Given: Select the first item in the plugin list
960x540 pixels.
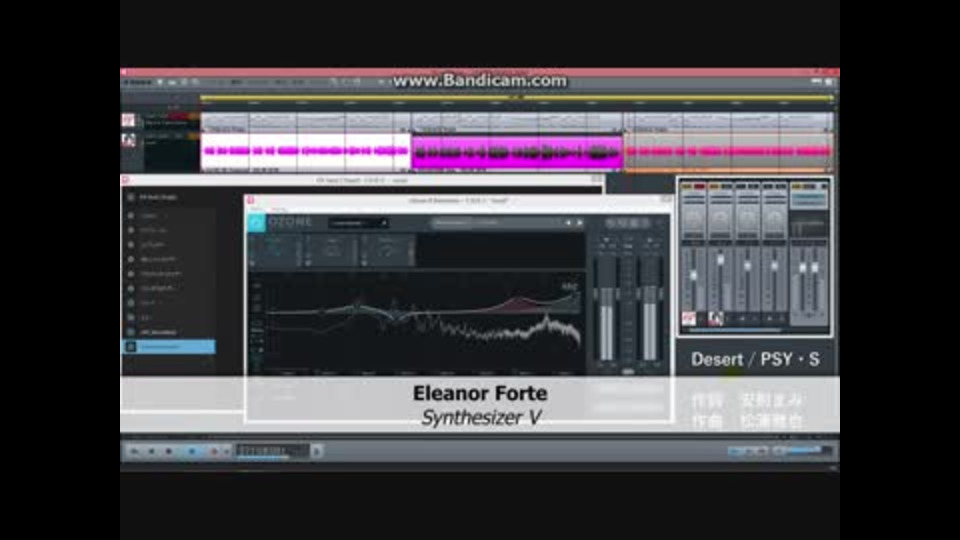Looking at the screenshot, I should point(168,216).
